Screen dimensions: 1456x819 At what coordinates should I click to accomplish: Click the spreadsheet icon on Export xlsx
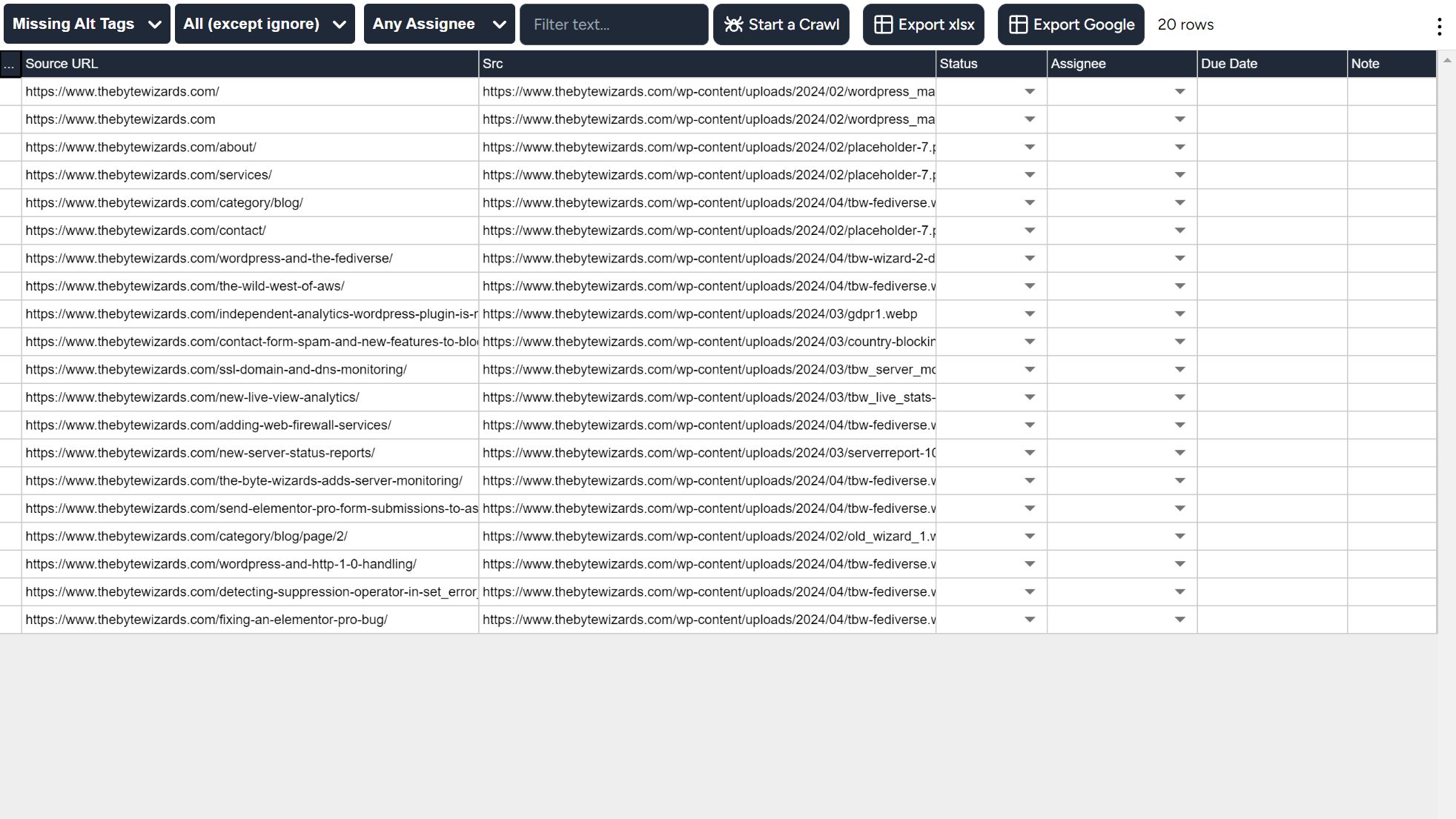click(x=883, y=24)
